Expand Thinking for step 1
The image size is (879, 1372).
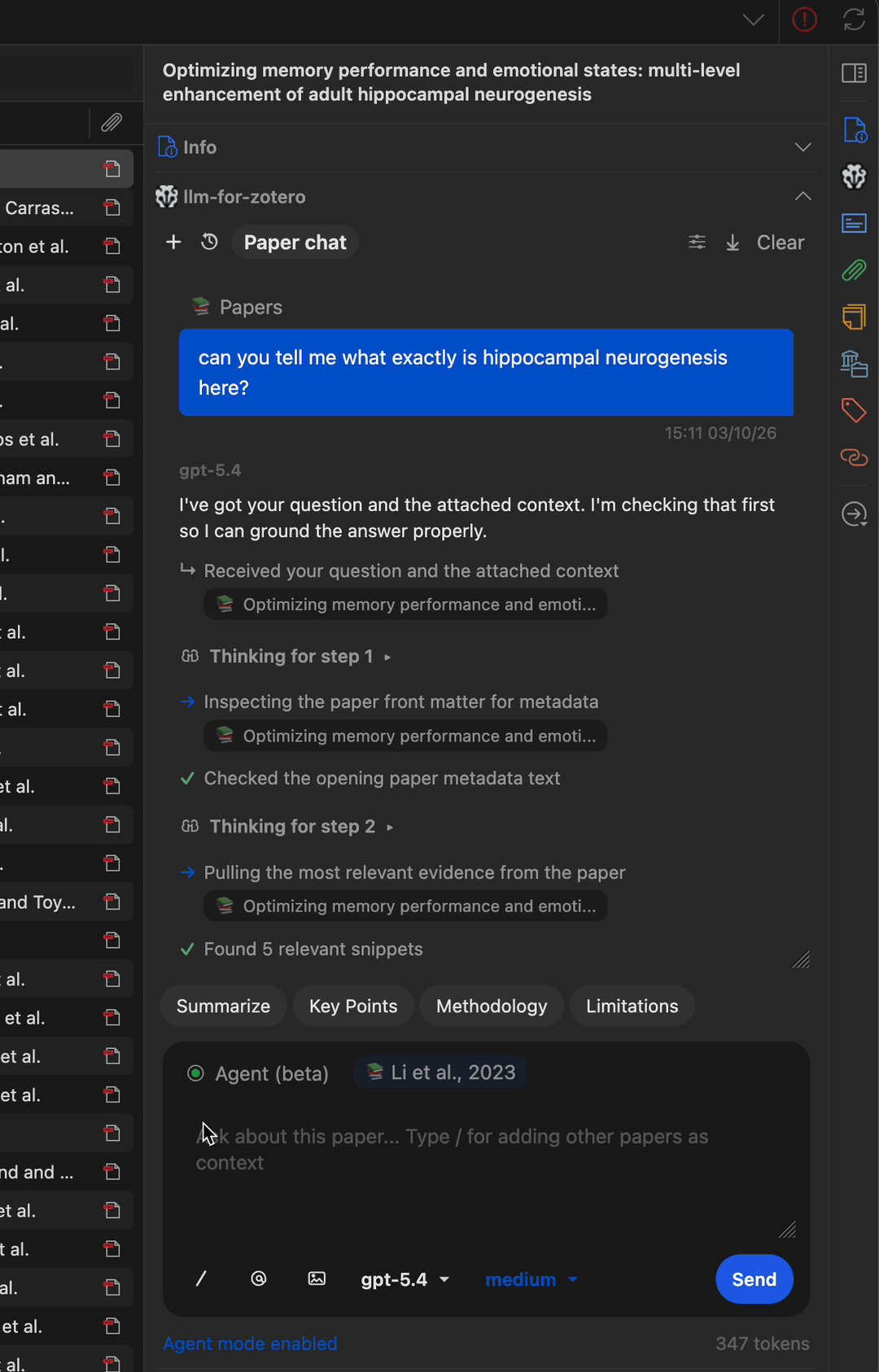(291, 657)
